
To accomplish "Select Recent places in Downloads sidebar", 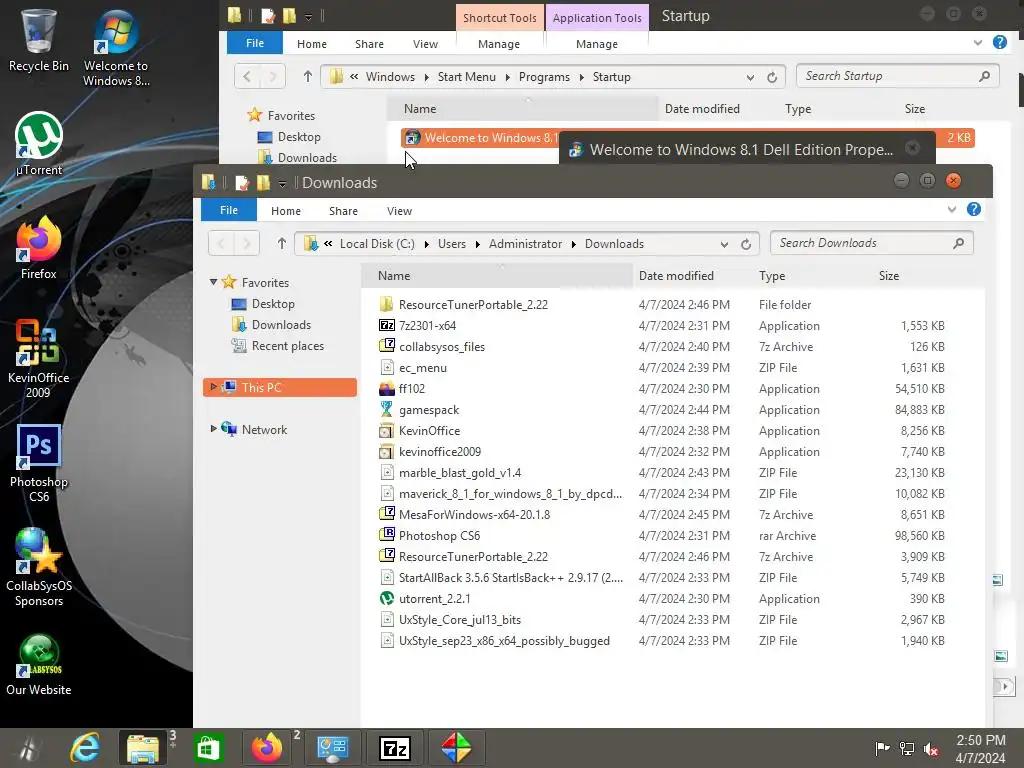I will click(278, 345).
